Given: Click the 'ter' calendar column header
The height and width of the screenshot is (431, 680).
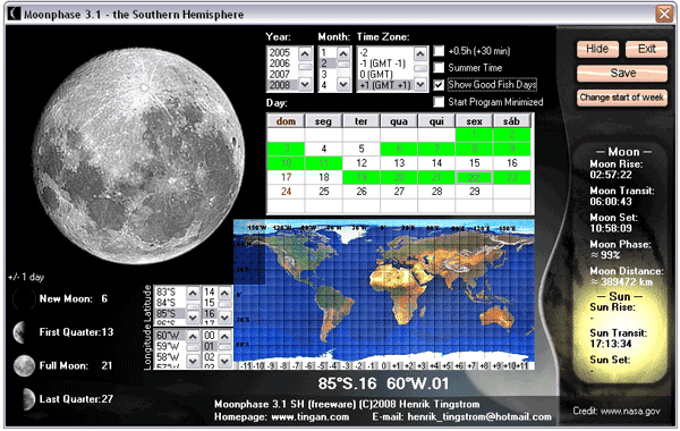Looking at the screenshot, I should click(x=361, y=122).
